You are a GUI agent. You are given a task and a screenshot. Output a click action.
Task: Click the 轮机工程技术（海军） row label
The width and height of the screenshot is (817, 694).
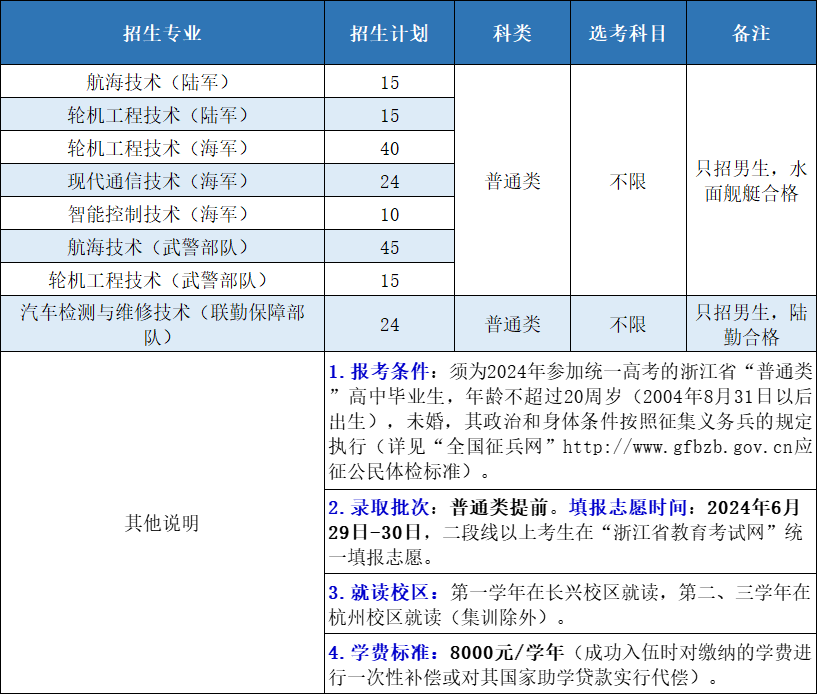click(162, 148)
